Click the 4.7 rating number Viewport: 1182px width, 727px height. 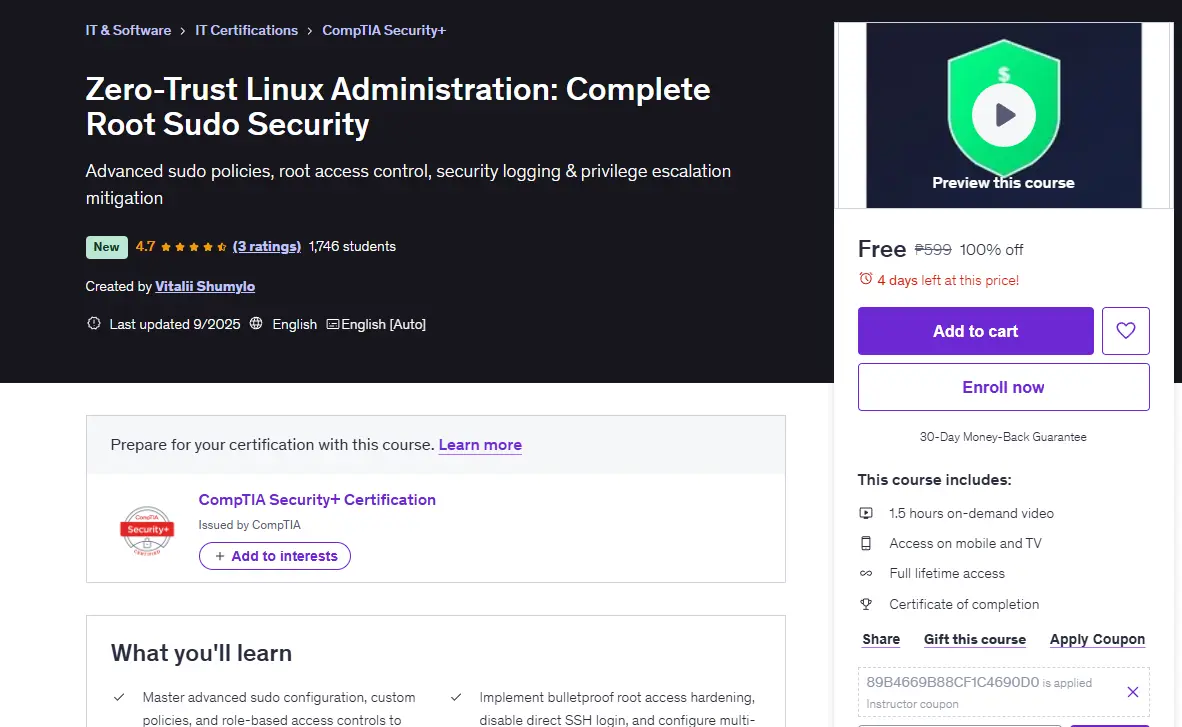145,247
